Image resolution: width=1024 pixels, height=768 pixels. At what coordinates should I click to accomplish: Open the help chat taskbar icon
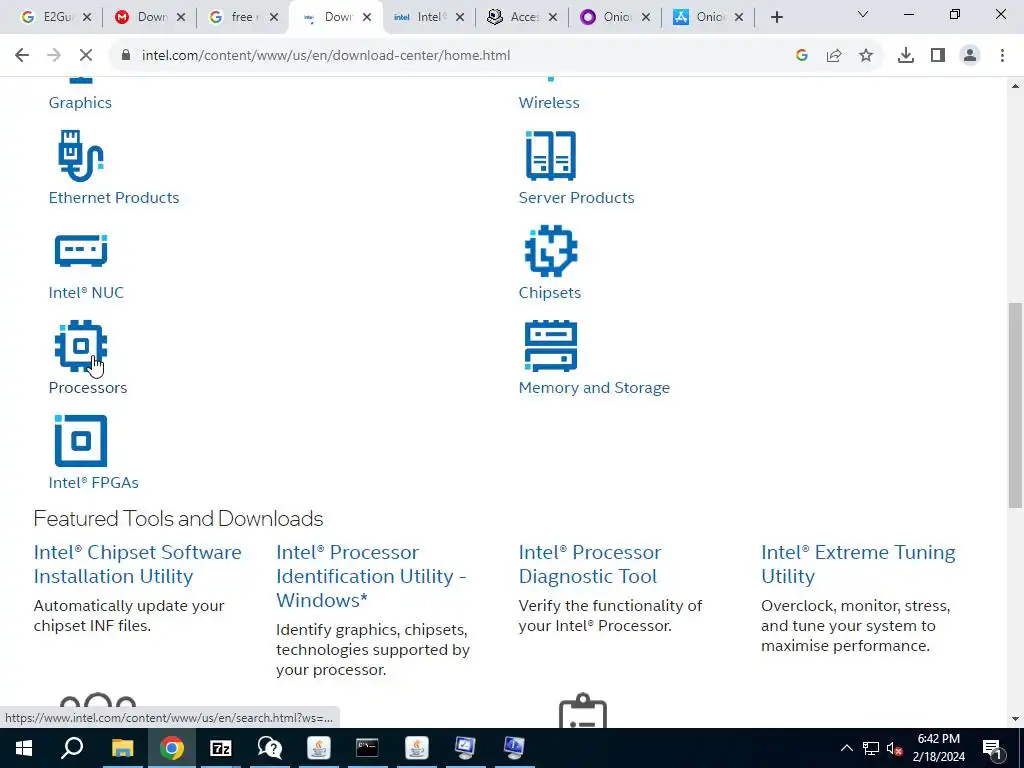click(x=269, y=748)
